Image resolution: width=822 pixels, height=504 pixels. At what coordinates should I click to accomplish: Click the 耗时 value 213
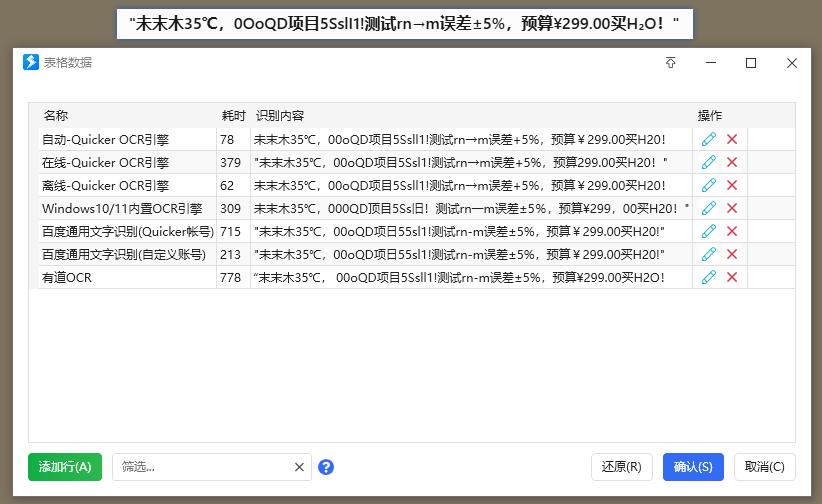(230, 254)
